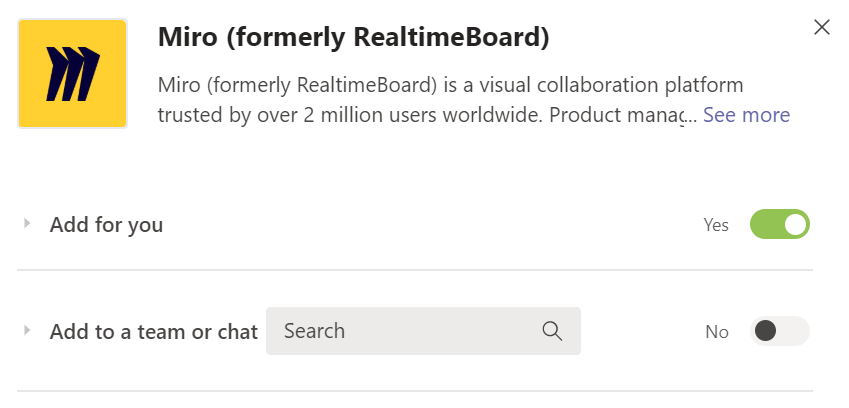Select the Add to a team or chat label
Viewport: 849px width, 408px height.
click(x=154, y=331)
